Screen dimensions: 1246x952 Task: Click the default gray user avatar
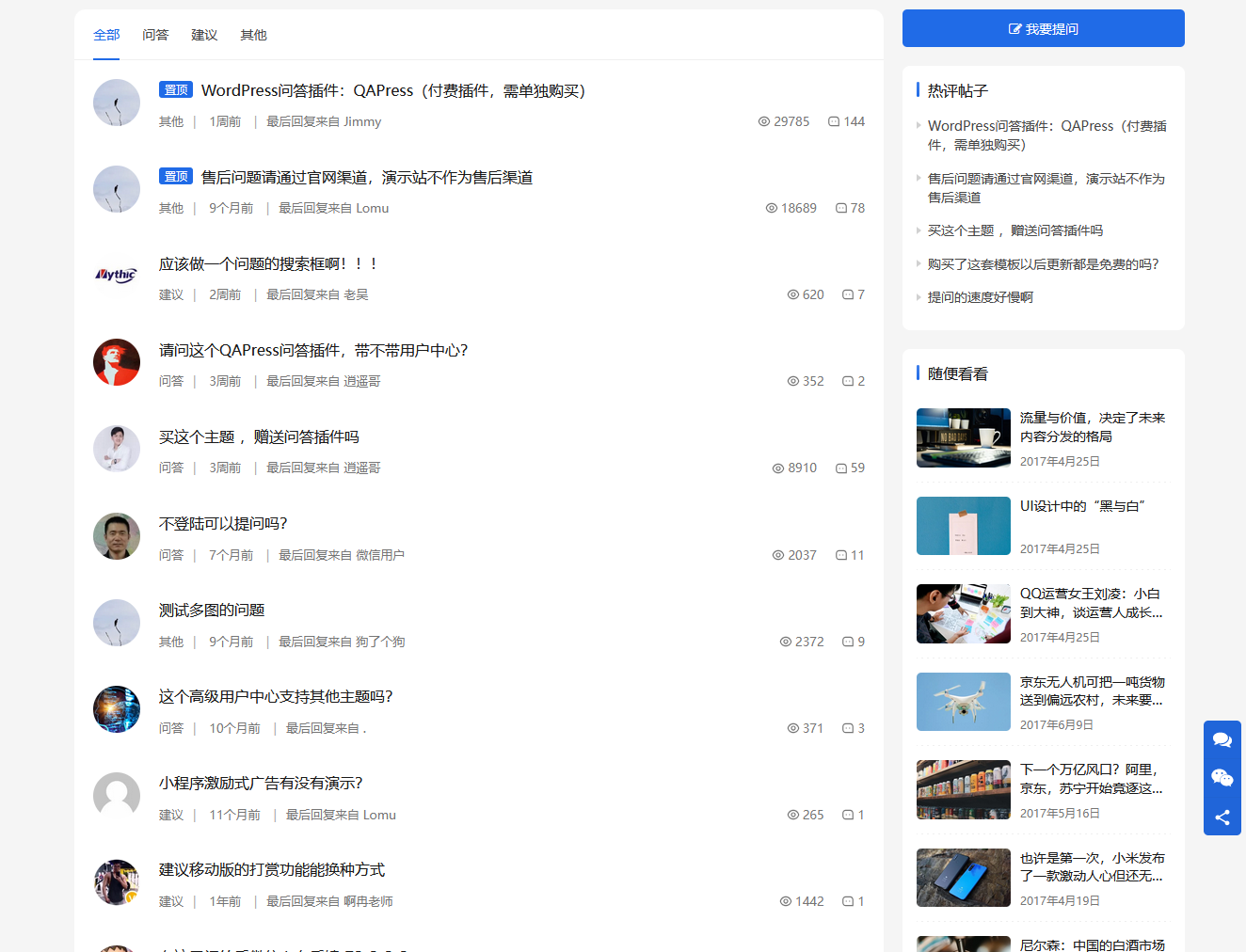click(x=117, y=796)
